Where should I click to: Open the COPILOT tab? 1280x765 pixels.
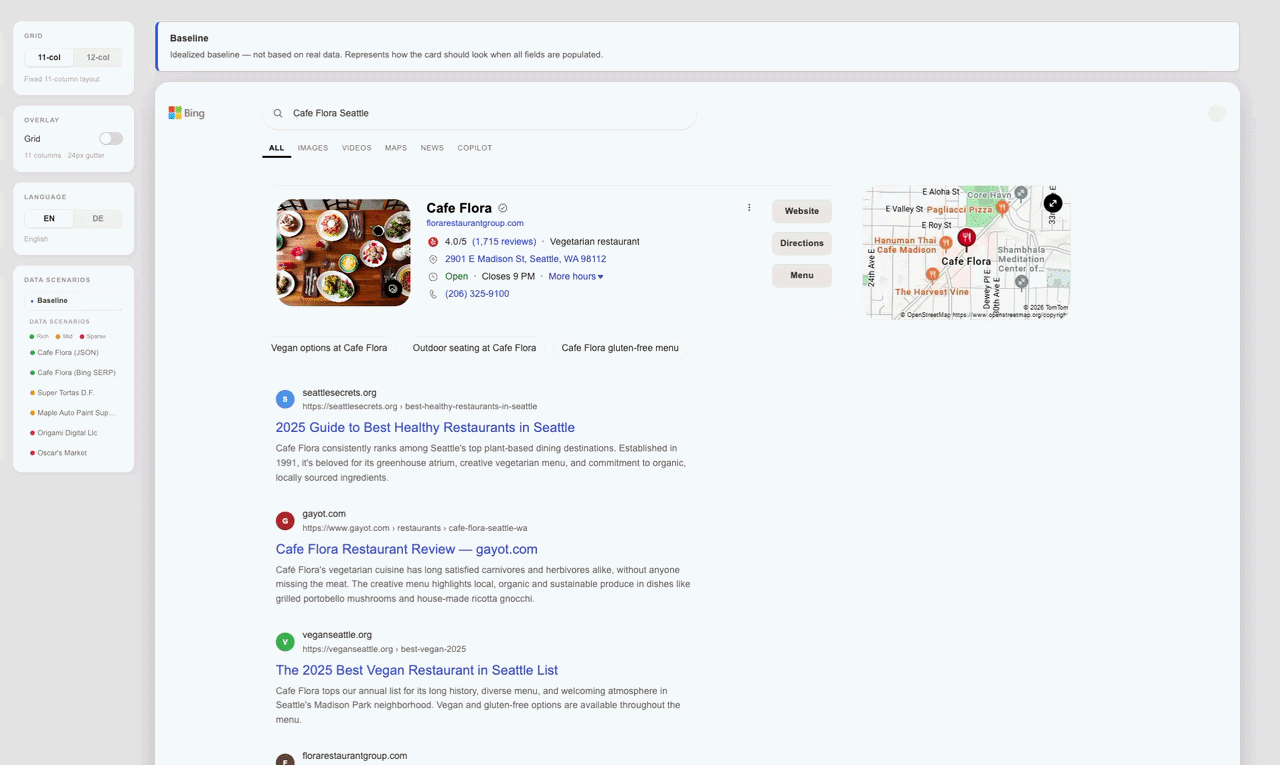(x=474, y=147)
